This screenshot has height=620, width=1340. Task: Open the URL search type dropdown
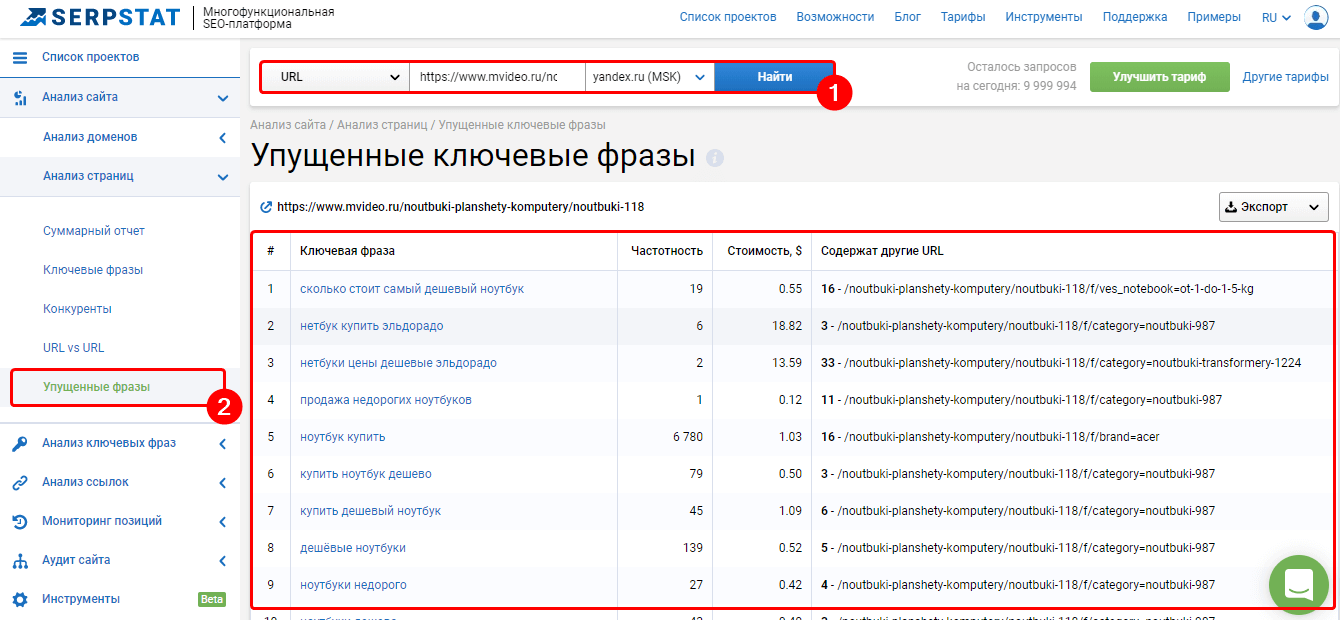[x=336, y=77]
